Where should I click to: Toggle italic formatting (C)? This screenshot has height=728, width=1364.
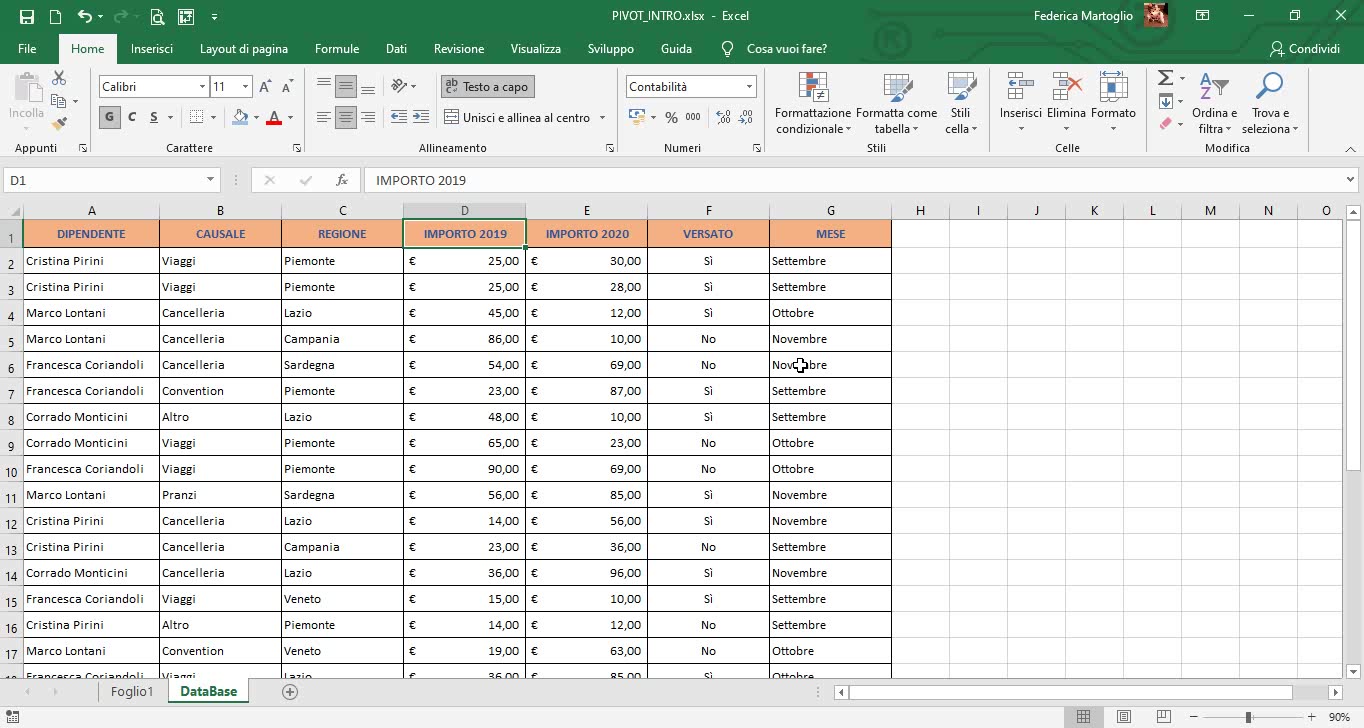[131, 117]
